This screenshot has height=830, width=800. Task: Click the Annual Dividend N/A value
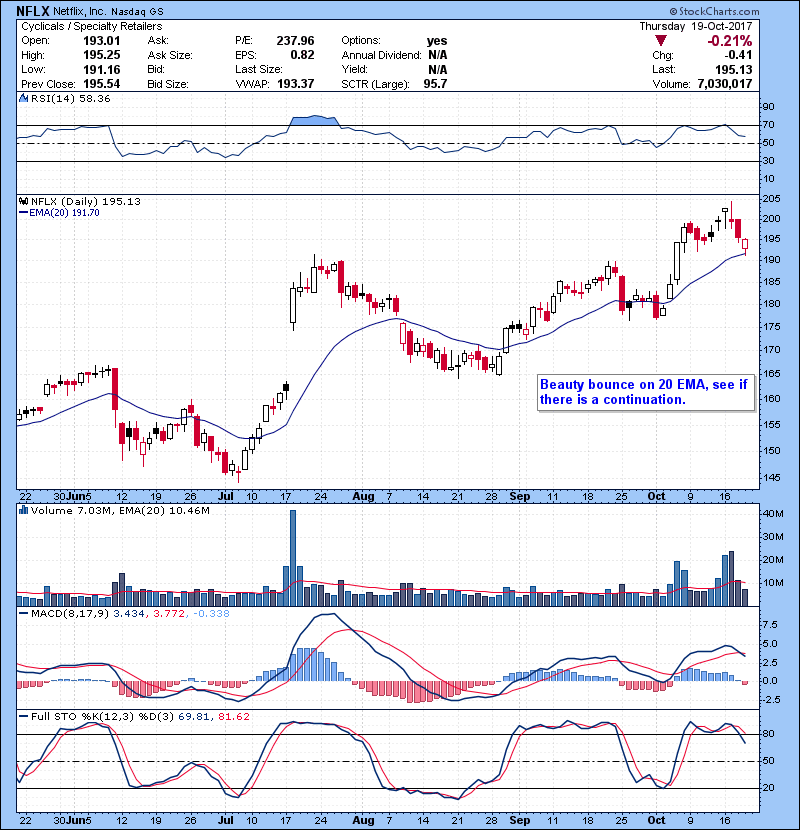tap(437, 55)
